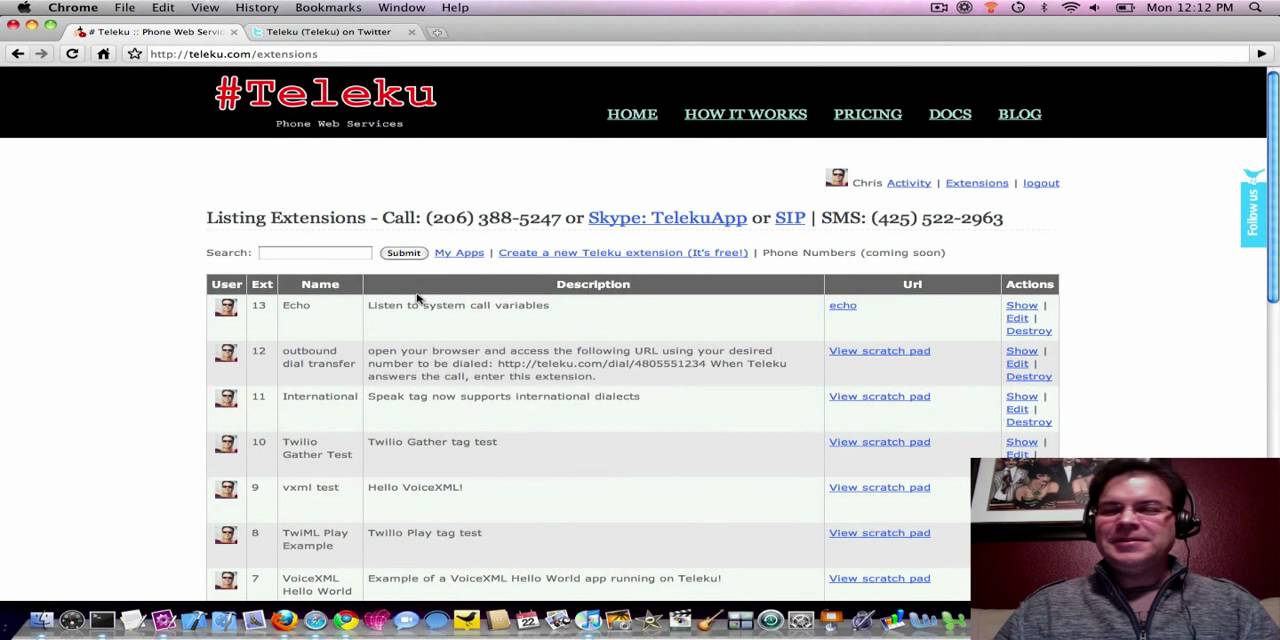Open iTunes from the dock
This screenshot has height=640, width=1280.
click(x=588, y=621)
